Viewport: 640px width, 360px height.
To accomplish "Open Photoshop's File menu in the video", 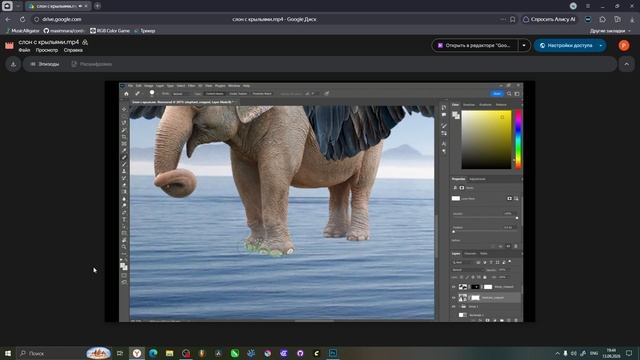I will (x=131, y=86).
